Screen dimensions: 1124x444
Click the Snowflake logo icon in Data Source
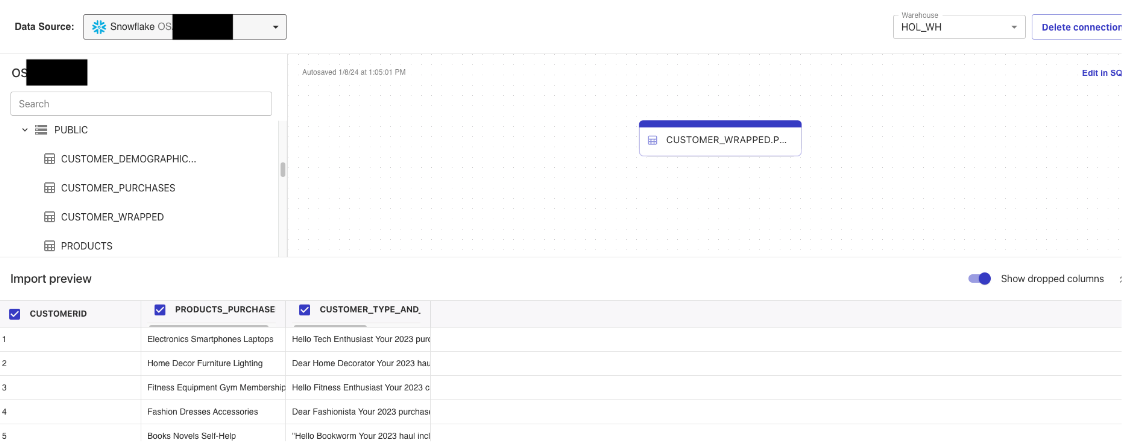coord(99,27)
